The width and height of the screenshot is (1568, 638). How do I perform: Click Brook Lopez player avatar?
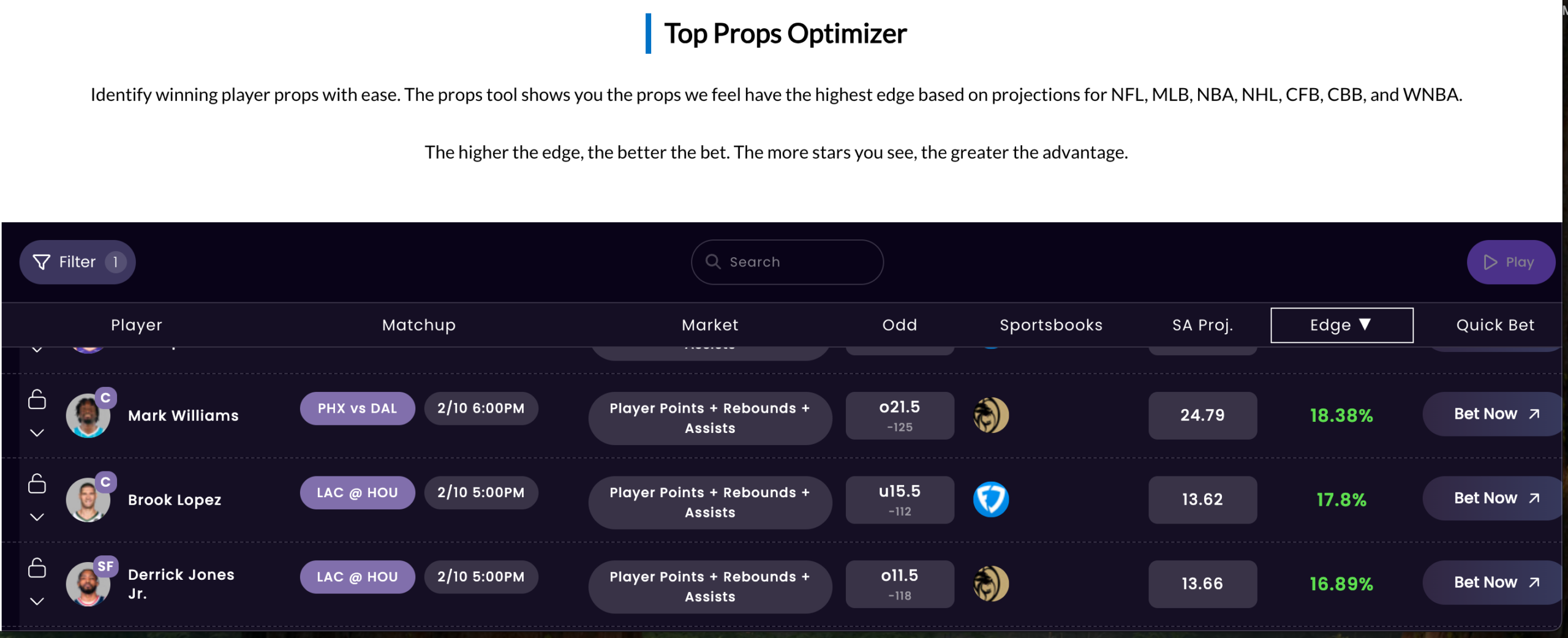coord(88,500)
